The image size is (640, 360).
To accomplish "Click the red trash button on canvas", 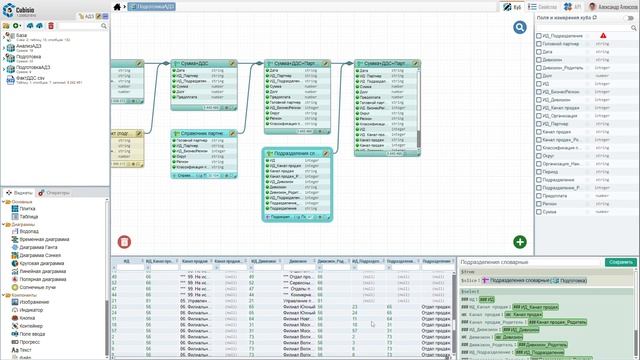I will [x=124, y=242].
